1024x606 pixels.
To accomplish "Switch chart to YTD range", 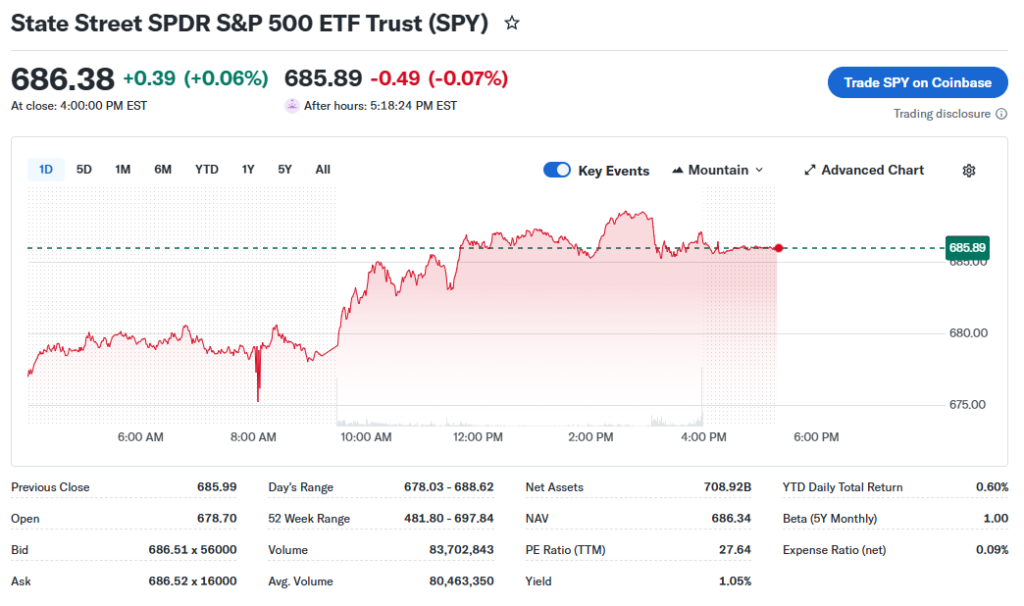I will (x=206, y=169).
